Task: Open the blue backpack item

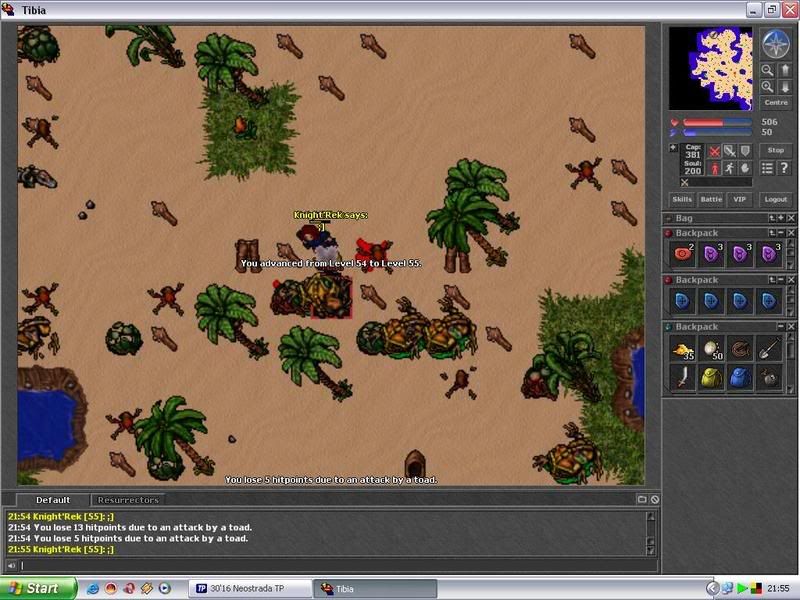Action: 740,378
